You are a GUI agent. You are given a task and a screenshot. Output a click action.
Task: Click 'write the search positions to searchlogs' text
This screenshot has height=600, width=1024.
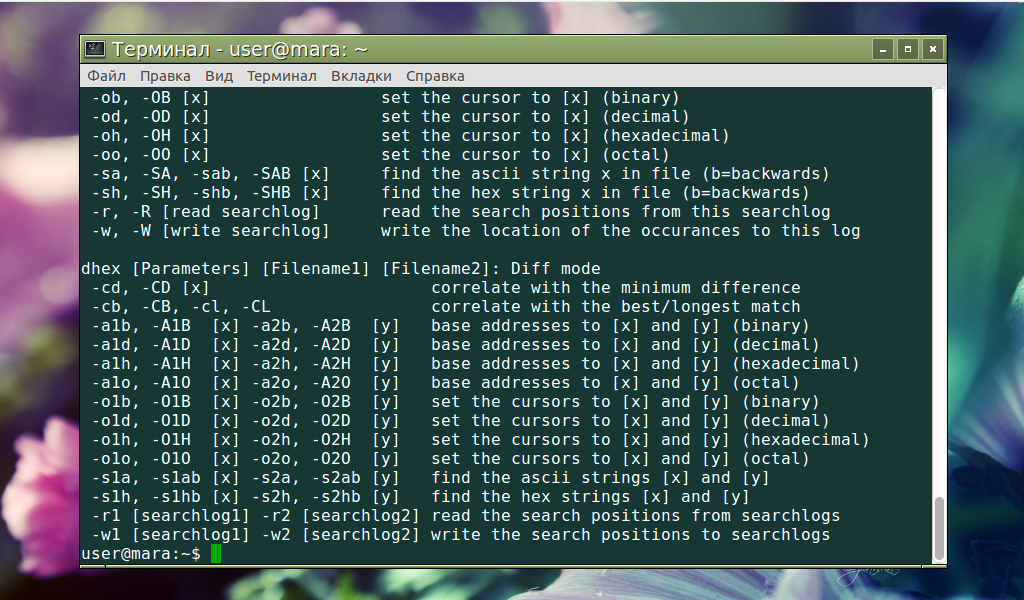coord(631,534)
